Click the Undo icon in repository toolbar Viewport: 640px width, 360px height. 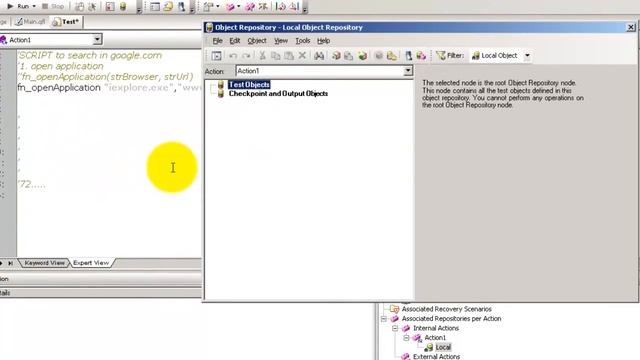click(233, 56)
